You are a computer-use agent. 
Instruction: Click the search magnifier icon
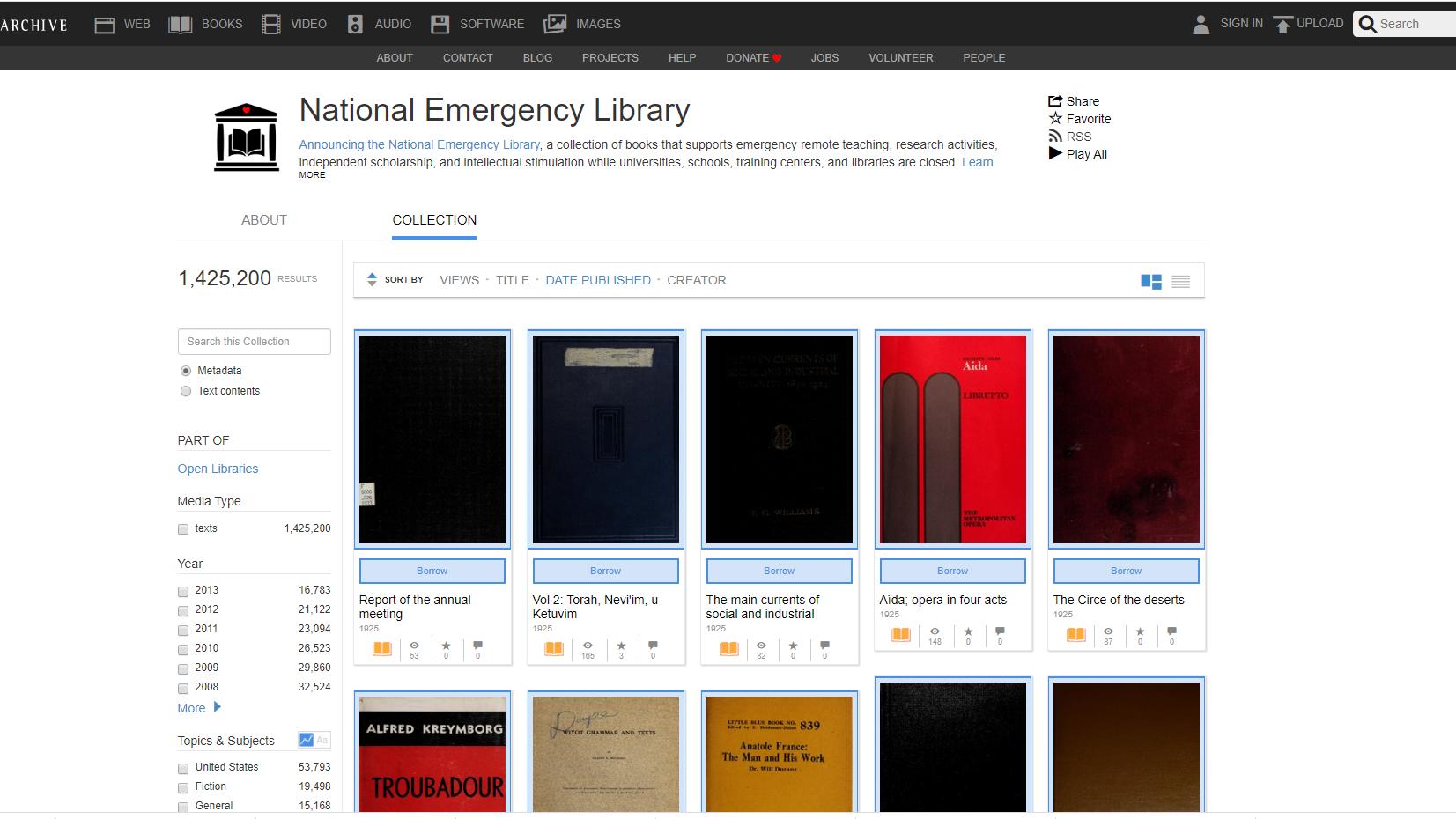1368,24
